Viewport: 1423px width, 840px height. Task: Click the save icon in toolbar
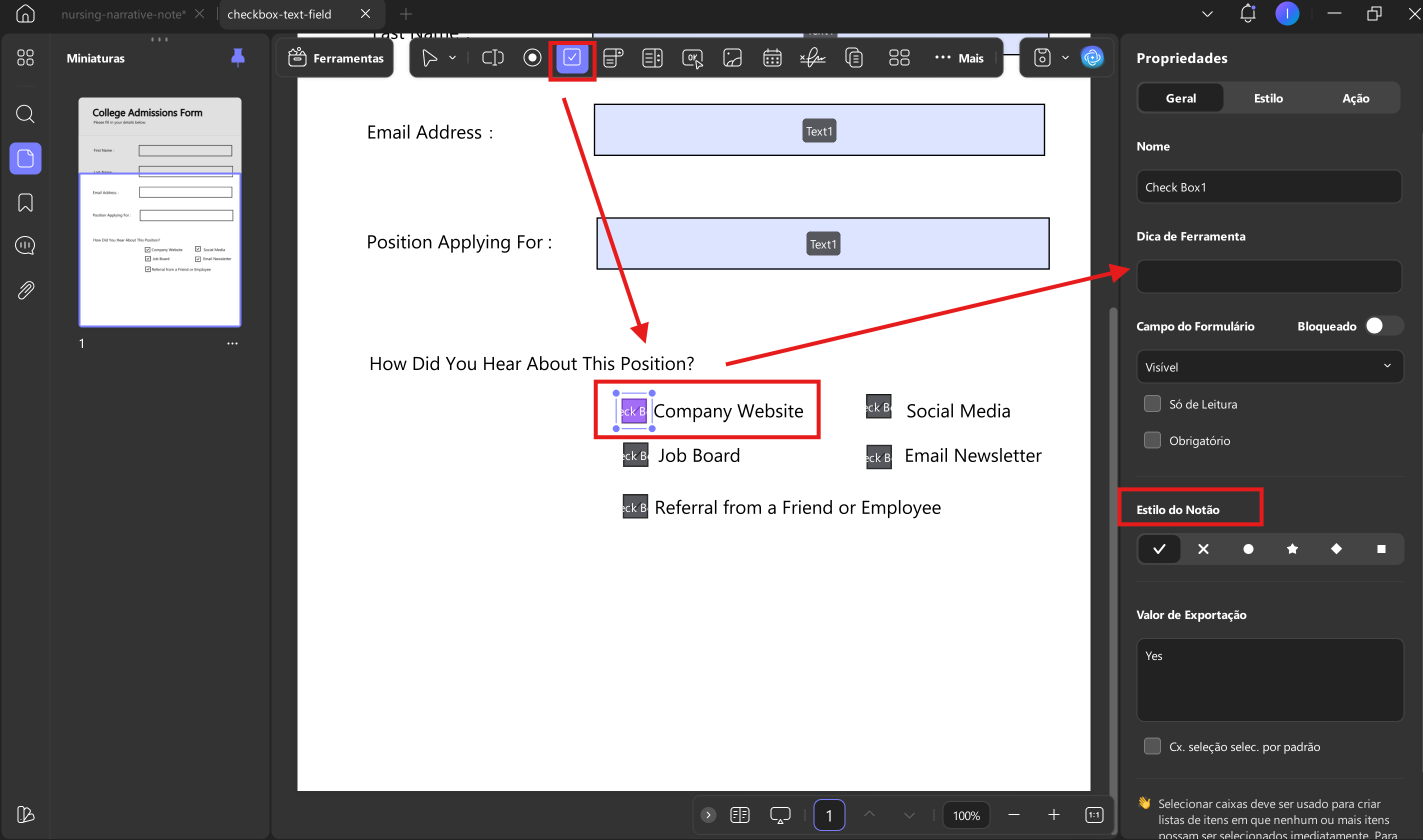pos(1042,57)
